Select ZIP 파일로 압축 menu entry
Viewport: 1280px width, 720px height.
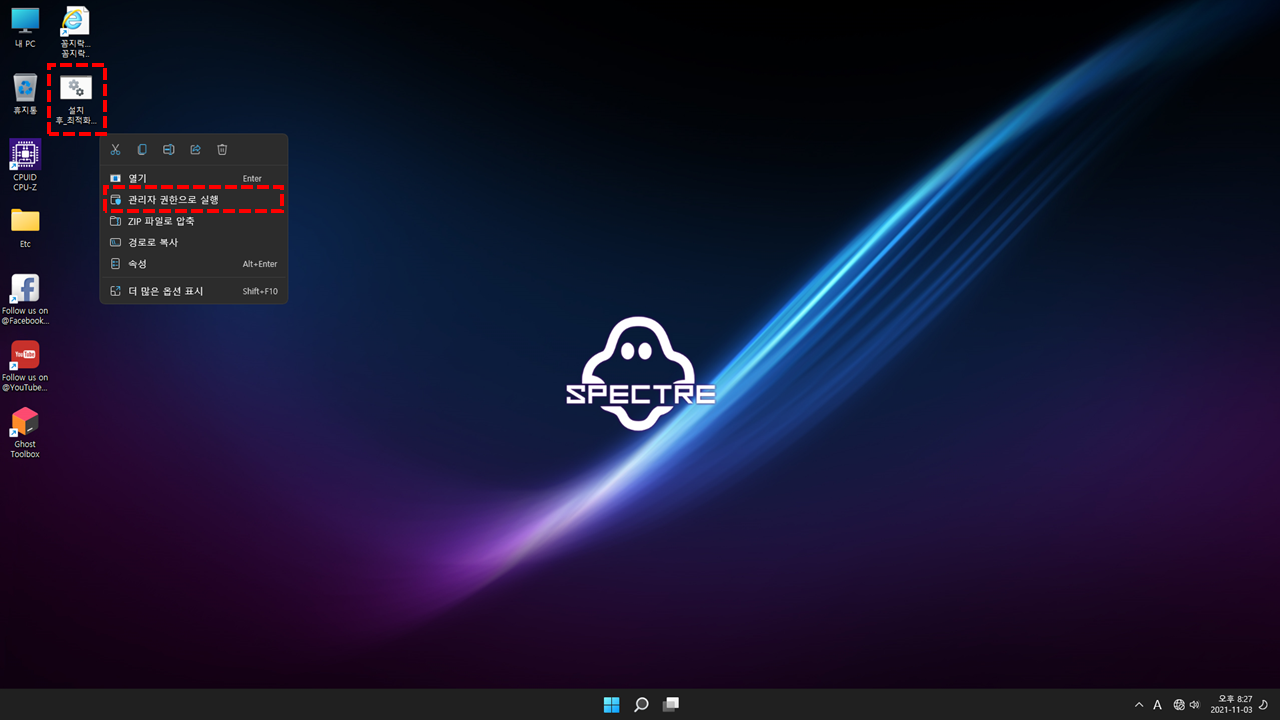point(194,221)
